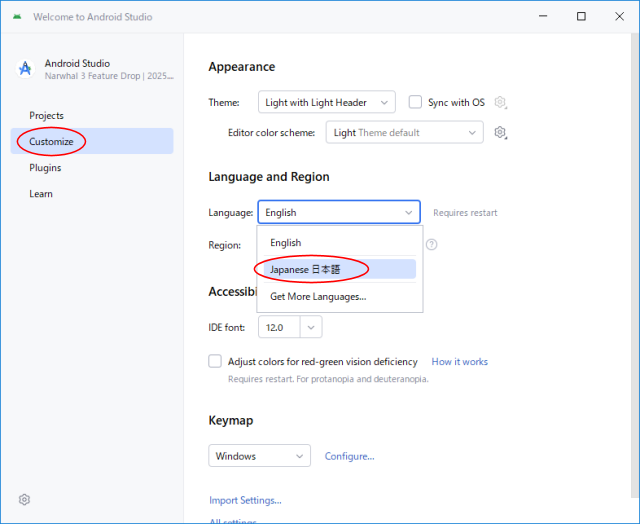Image resolution: width=640 pixels, height=524 pixels.
Task: Open the Plugins tab
Action: (92, 168)
